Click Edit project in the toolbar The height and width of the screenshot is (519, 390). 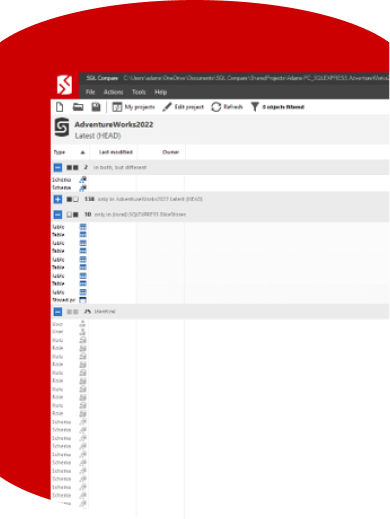point(183,107)
